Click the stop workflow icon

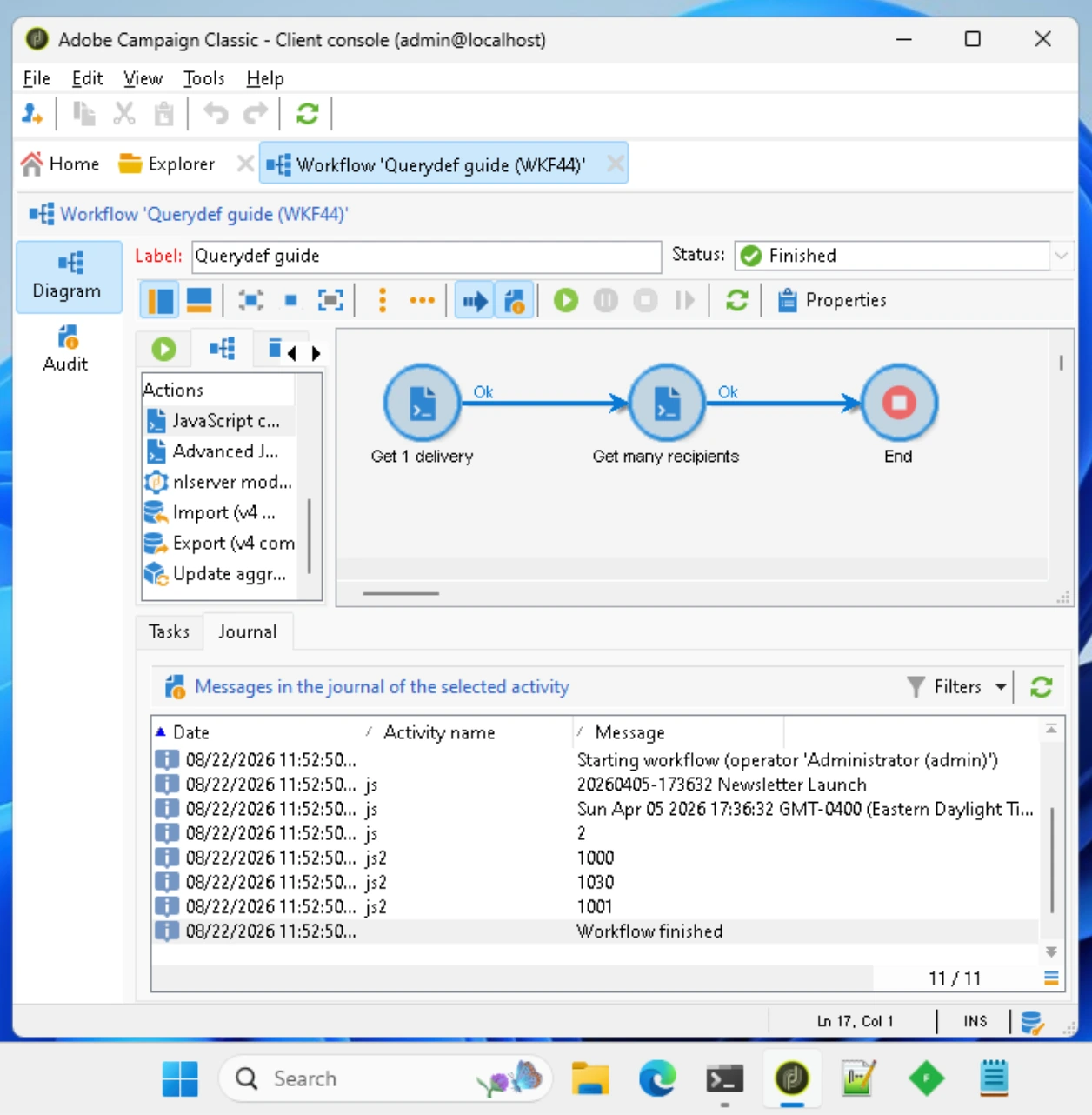[646, 301]
